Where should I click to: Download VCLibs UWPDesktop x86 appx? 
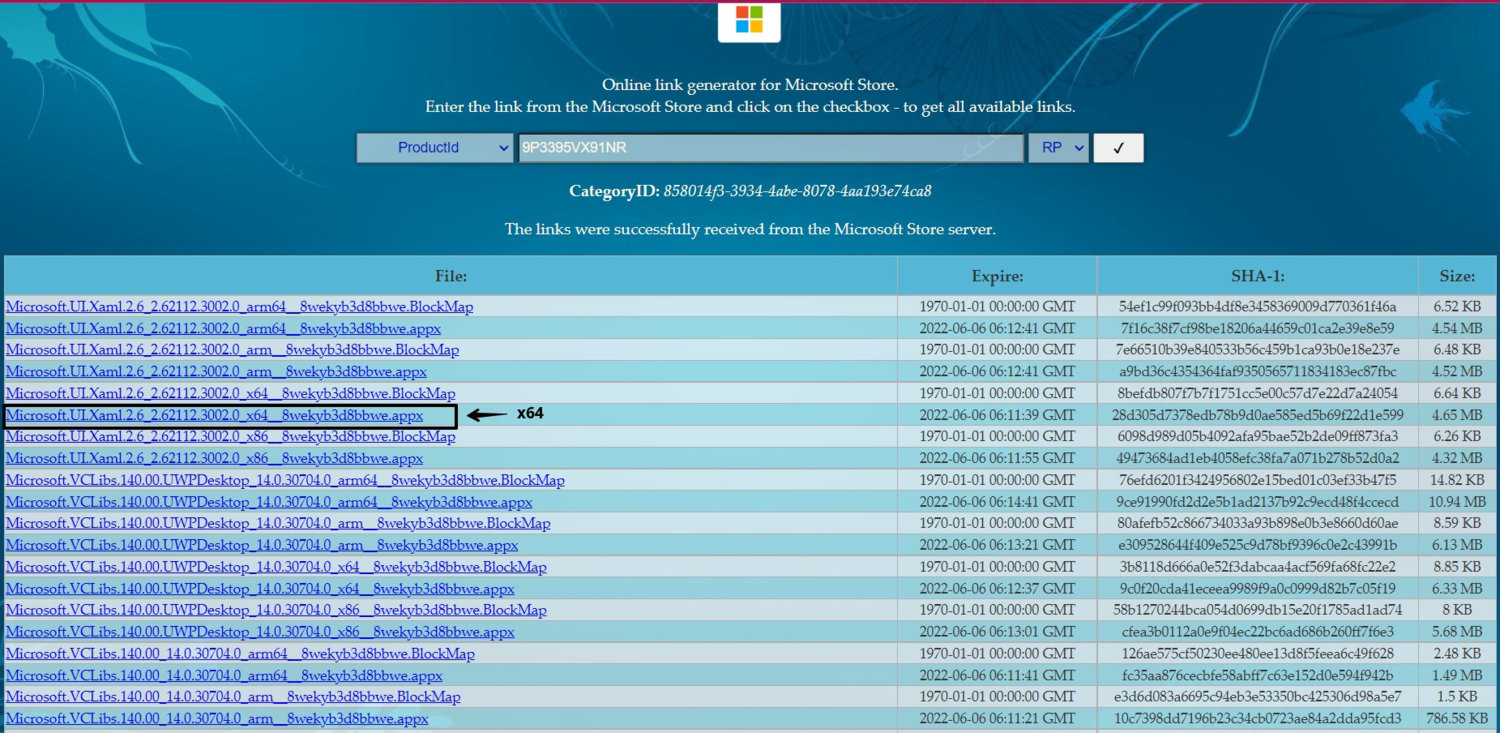(x=260, y=632)
